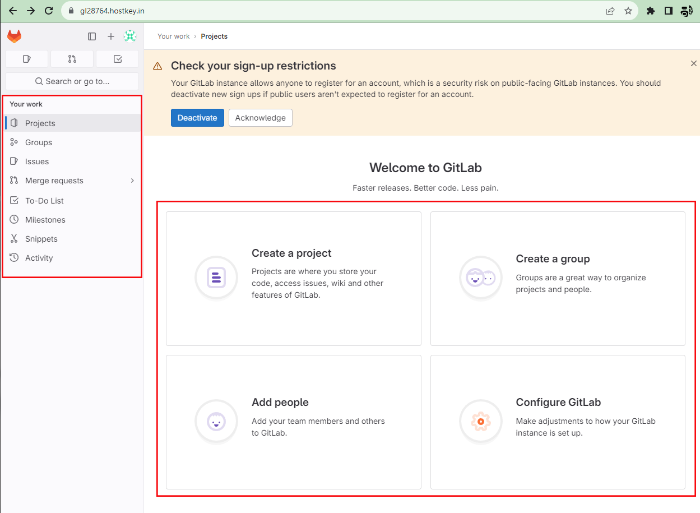Click the Your work breadcrumb link
The width and height of the screenshot is (700, 513).
click(172, 36)
